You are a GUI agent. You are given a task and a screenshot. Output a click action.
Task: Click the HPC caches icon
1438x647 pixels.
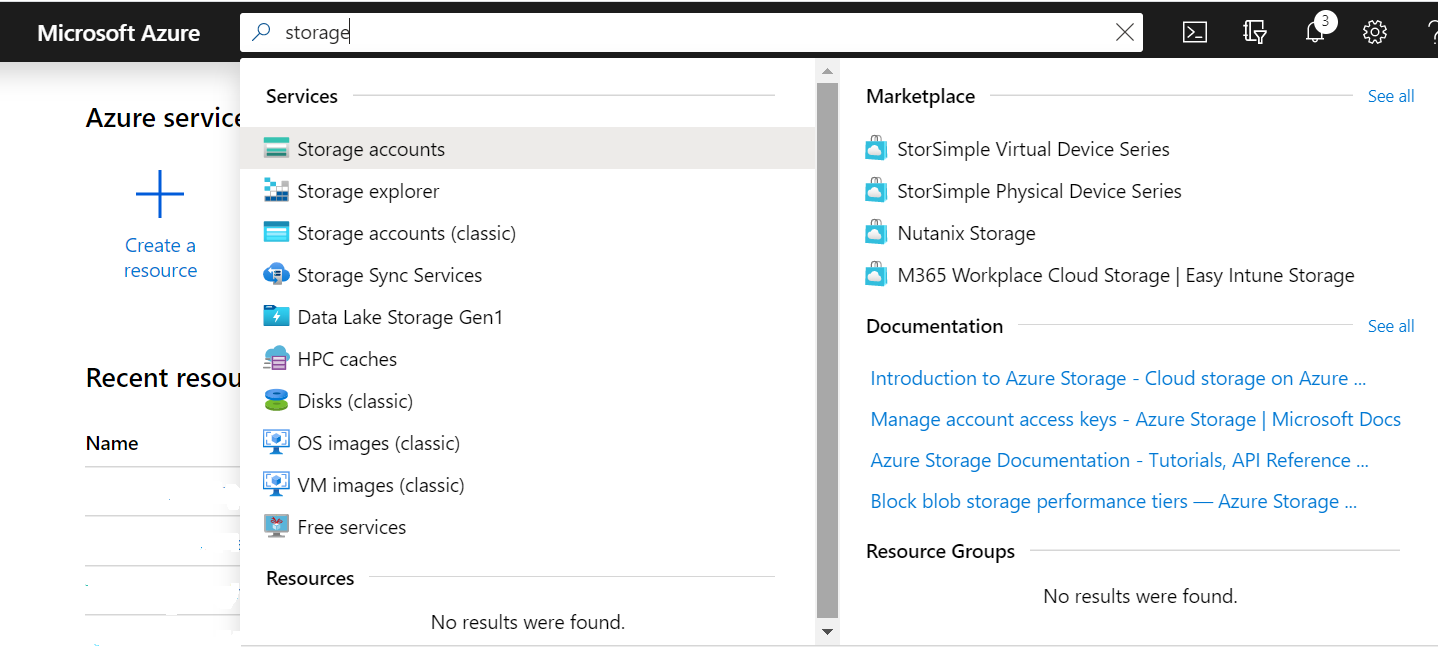tap(276, 359)
